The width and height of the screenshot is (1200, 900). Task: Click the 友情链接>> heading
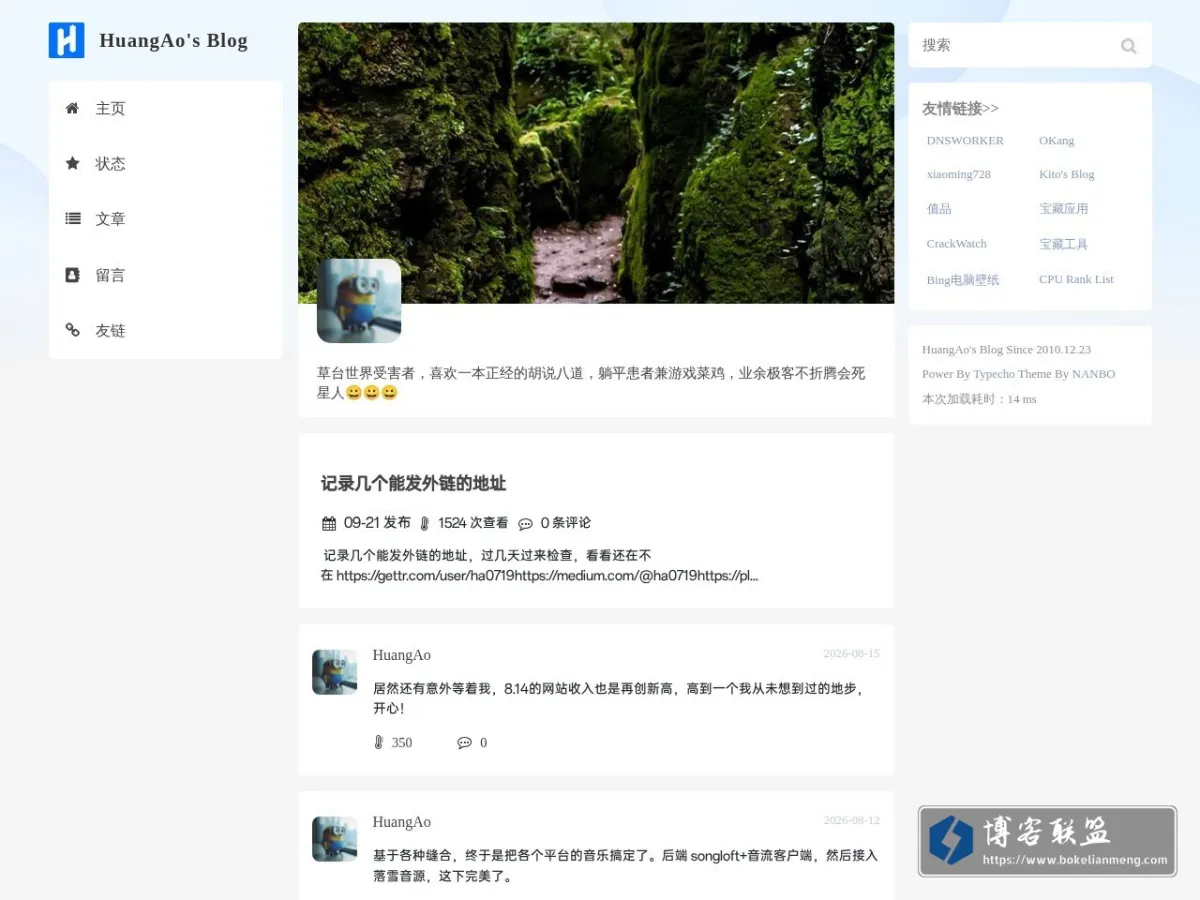[960, 108]
